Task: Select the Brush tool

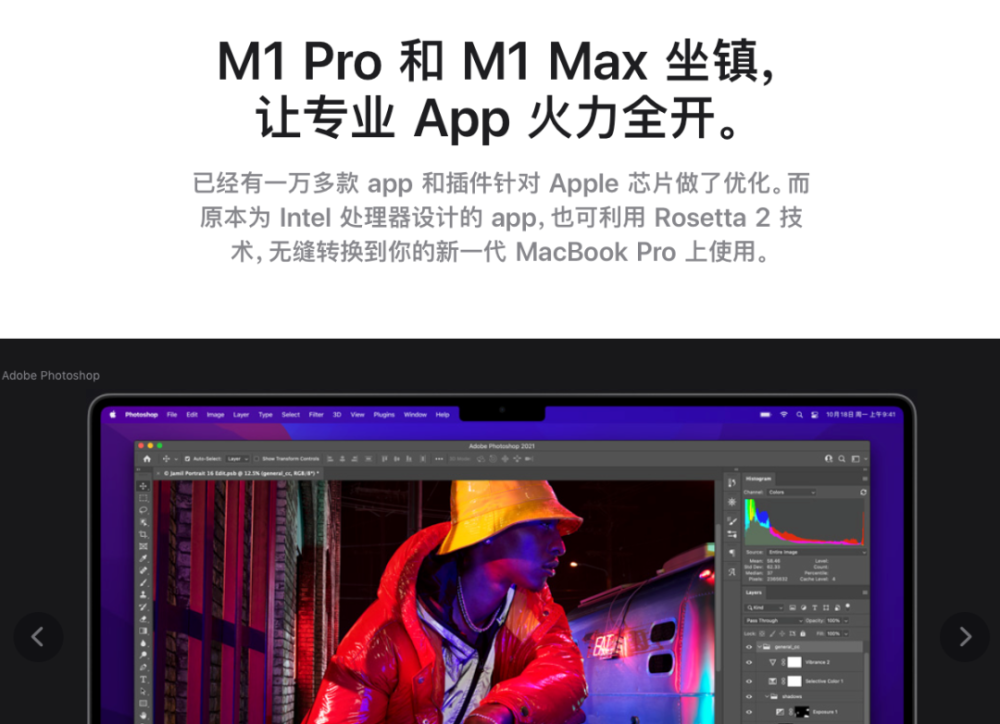Action: coord(143,582)
